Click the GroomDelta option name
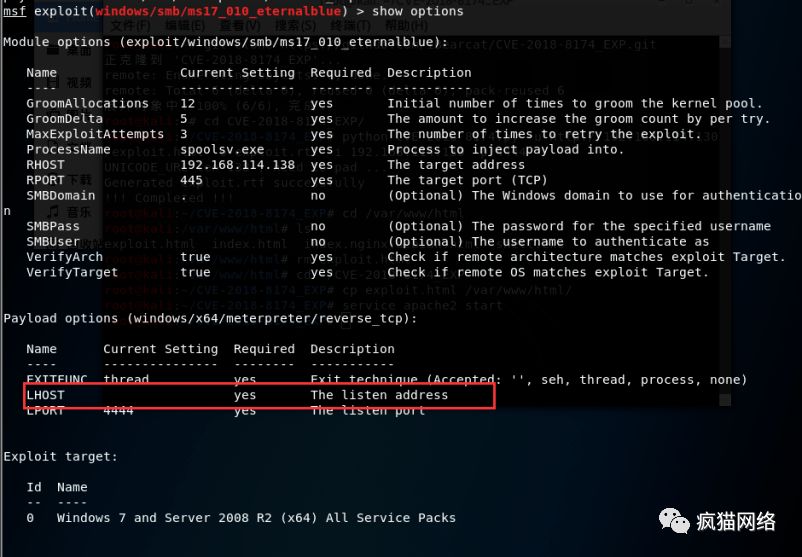The width and height of the screenshot is (802, 557). point(64,119)
